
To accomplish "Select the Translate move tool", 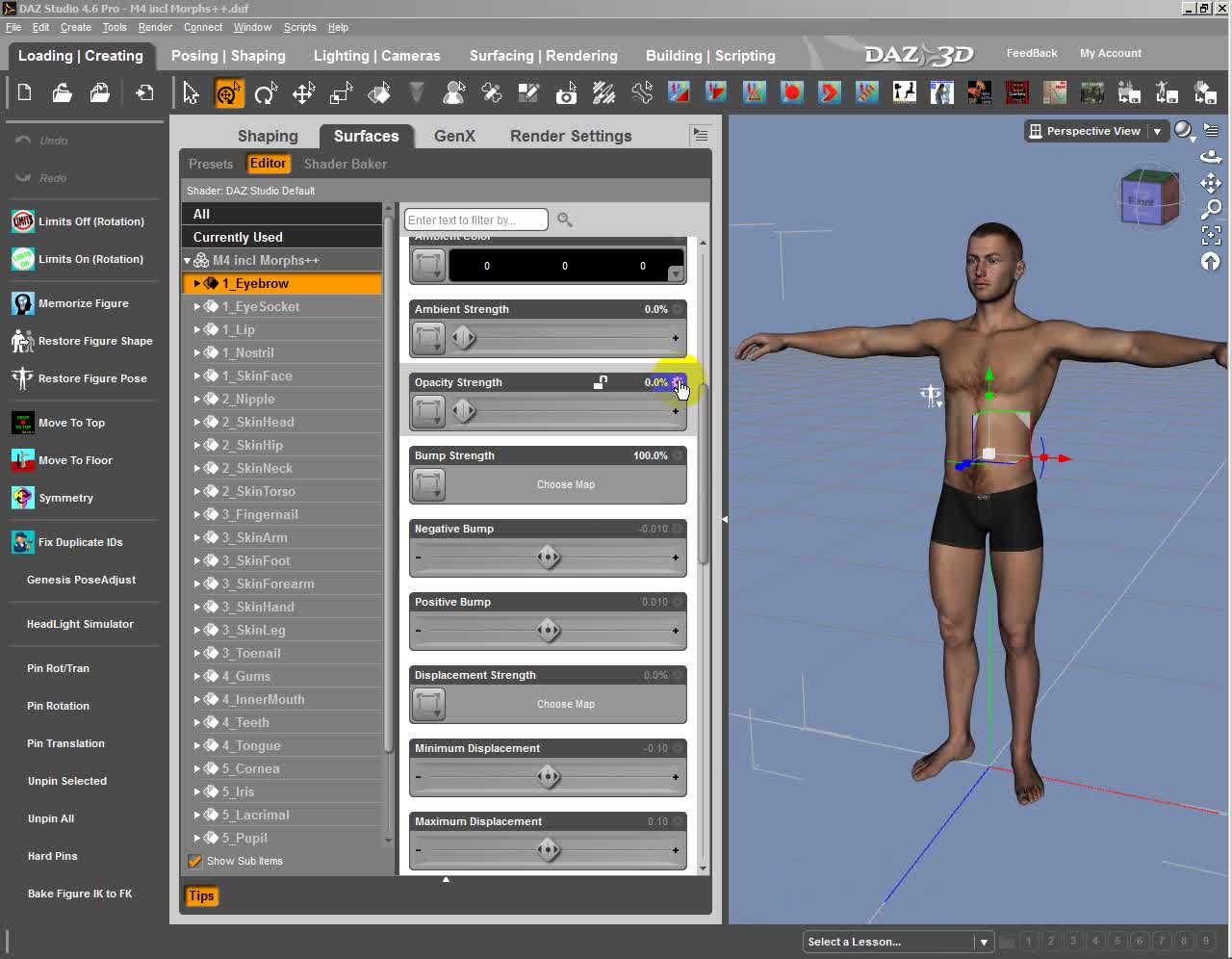I will 303,93.
